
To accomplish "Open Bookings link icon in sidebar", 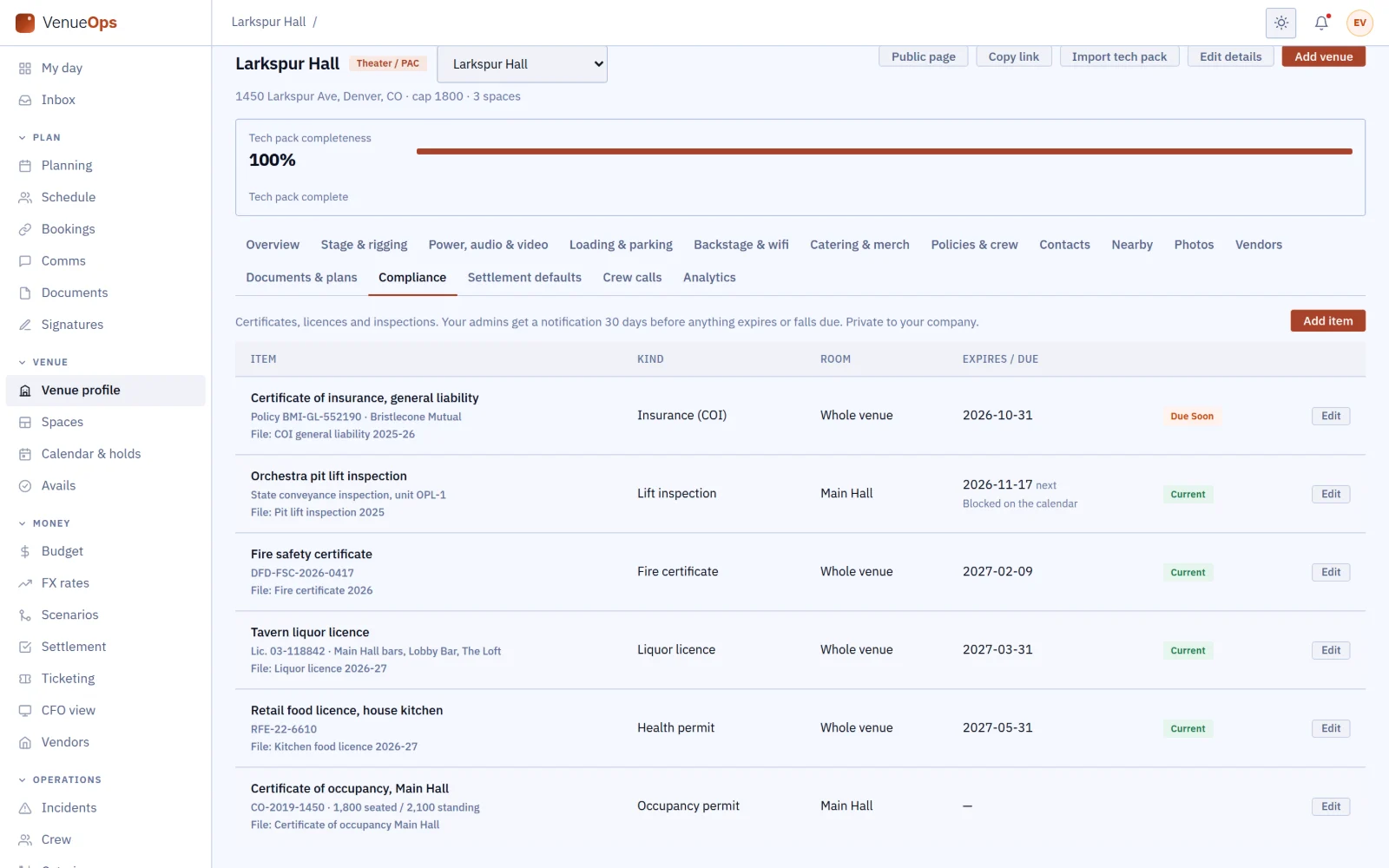I will pos(25,229).
